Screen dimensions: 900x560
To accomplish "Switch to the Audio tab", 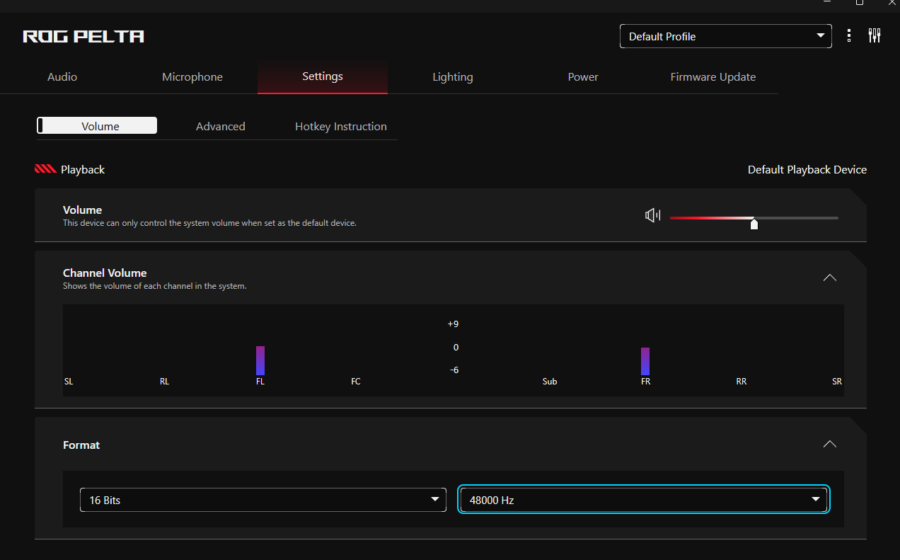I will (62, 77).
